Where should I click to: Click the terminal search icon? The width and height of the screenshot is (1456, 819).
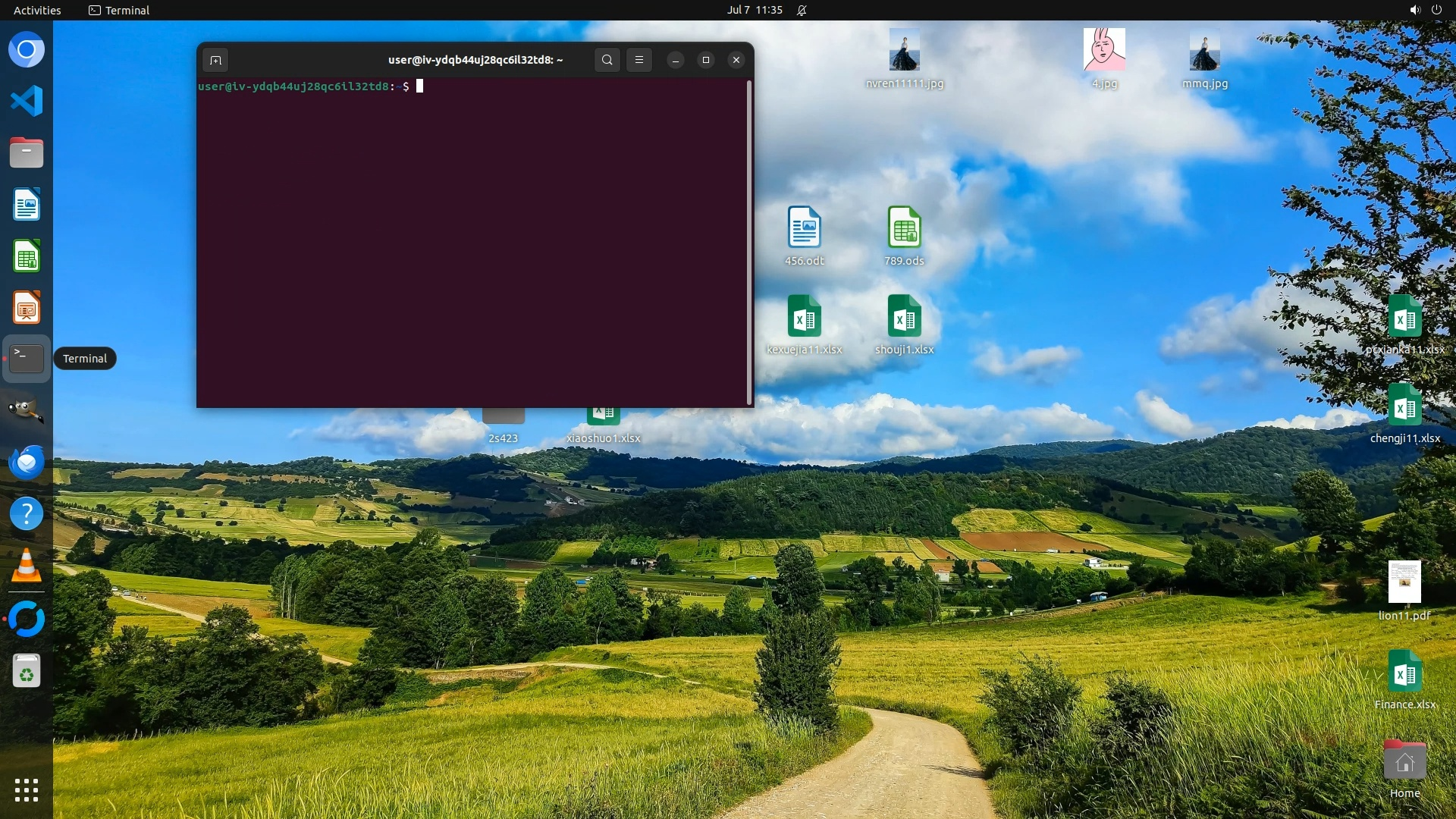(607, 60)
